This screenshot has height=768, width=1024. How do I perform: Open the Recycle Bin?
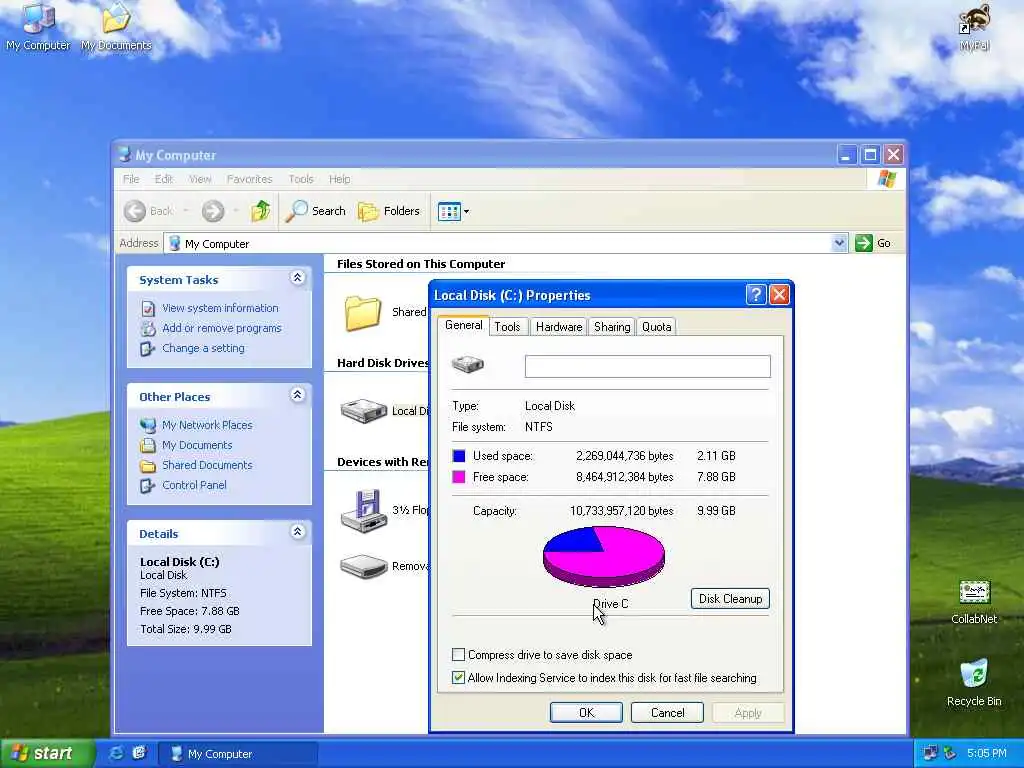[x=974, y=682]
